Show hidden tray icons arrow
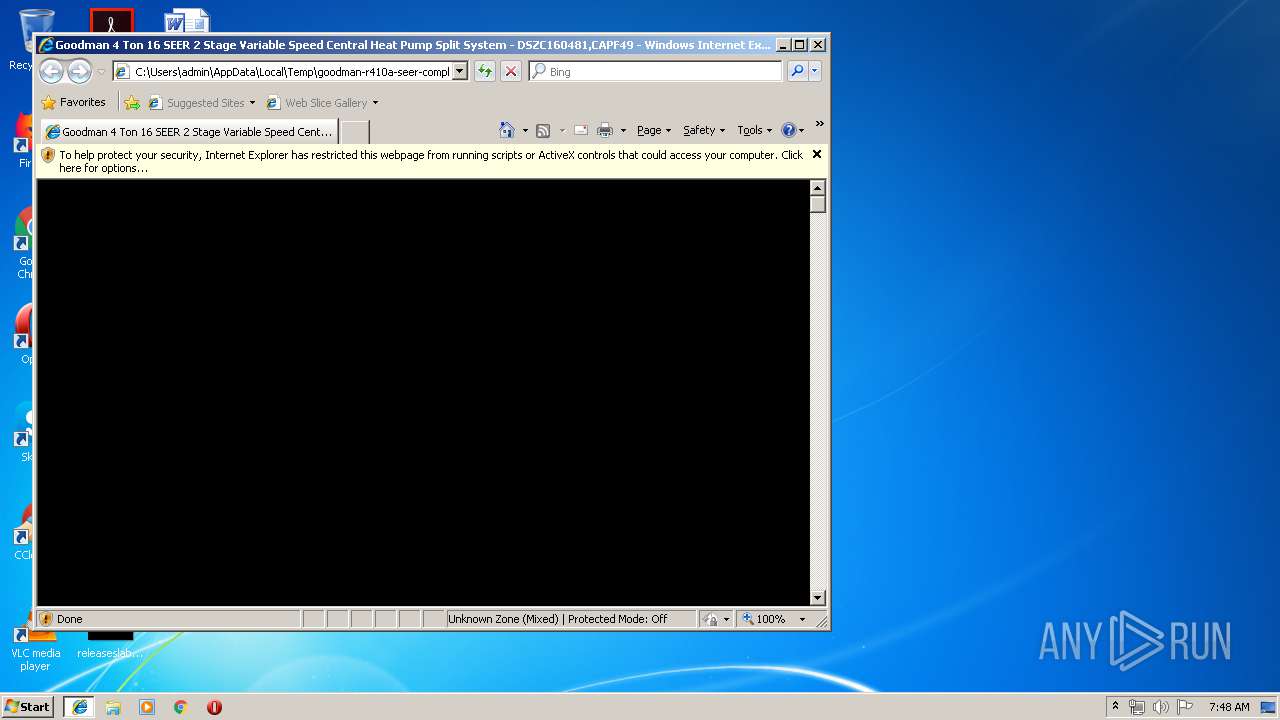Screen dimensions: 1280x720 1116,706
